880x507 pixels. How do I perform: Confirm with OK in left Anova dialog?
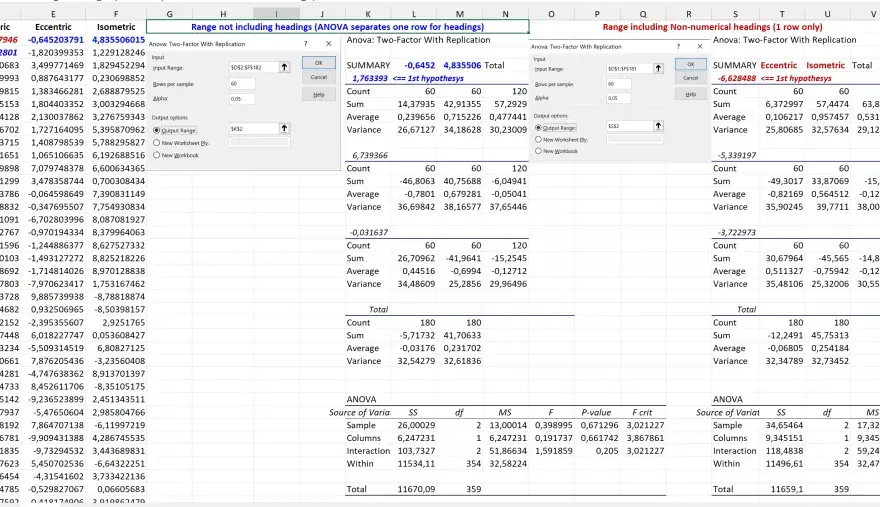pyautogui.click(x=319, y=63)
